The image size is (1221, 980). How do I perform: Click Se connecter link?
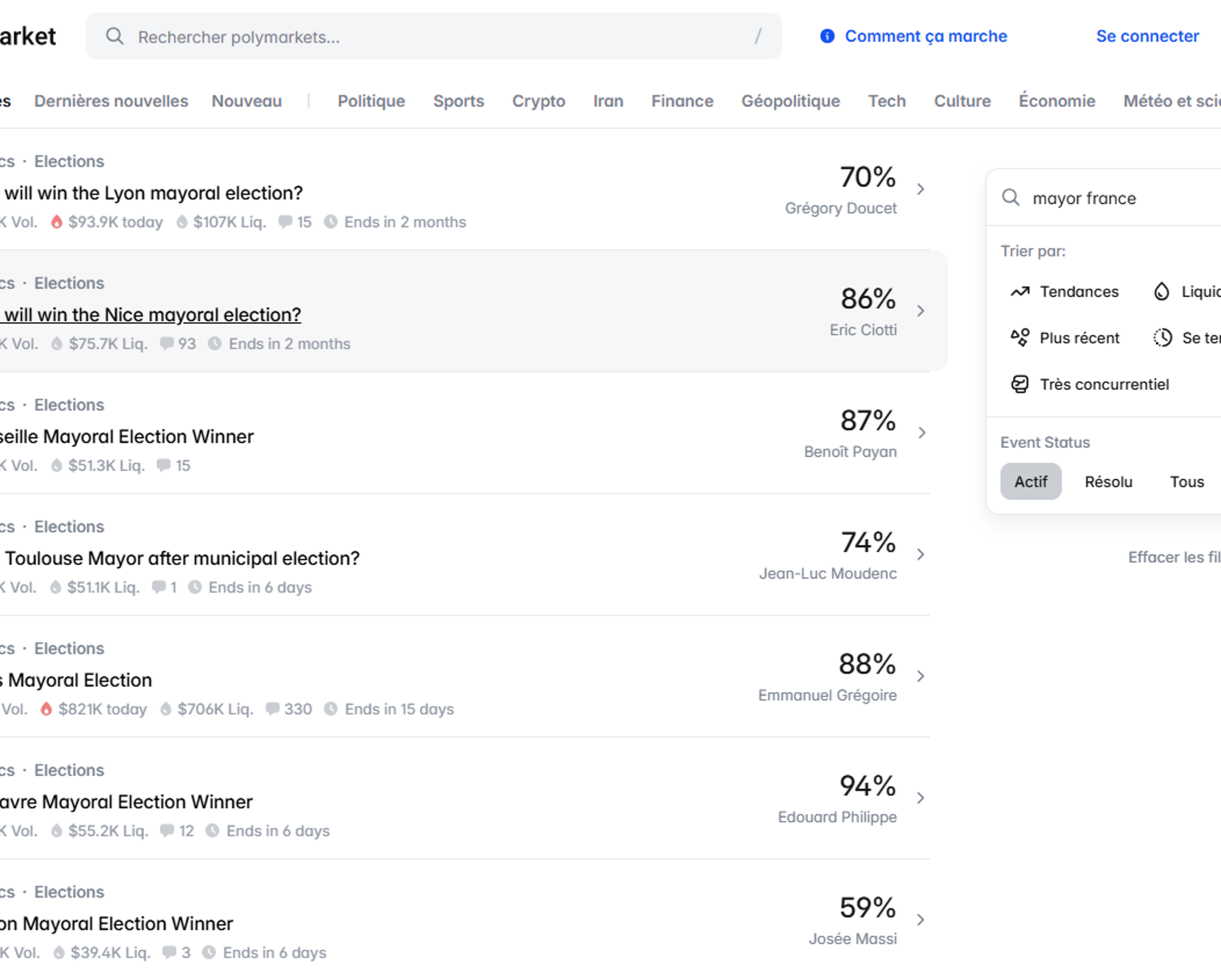1147,37
